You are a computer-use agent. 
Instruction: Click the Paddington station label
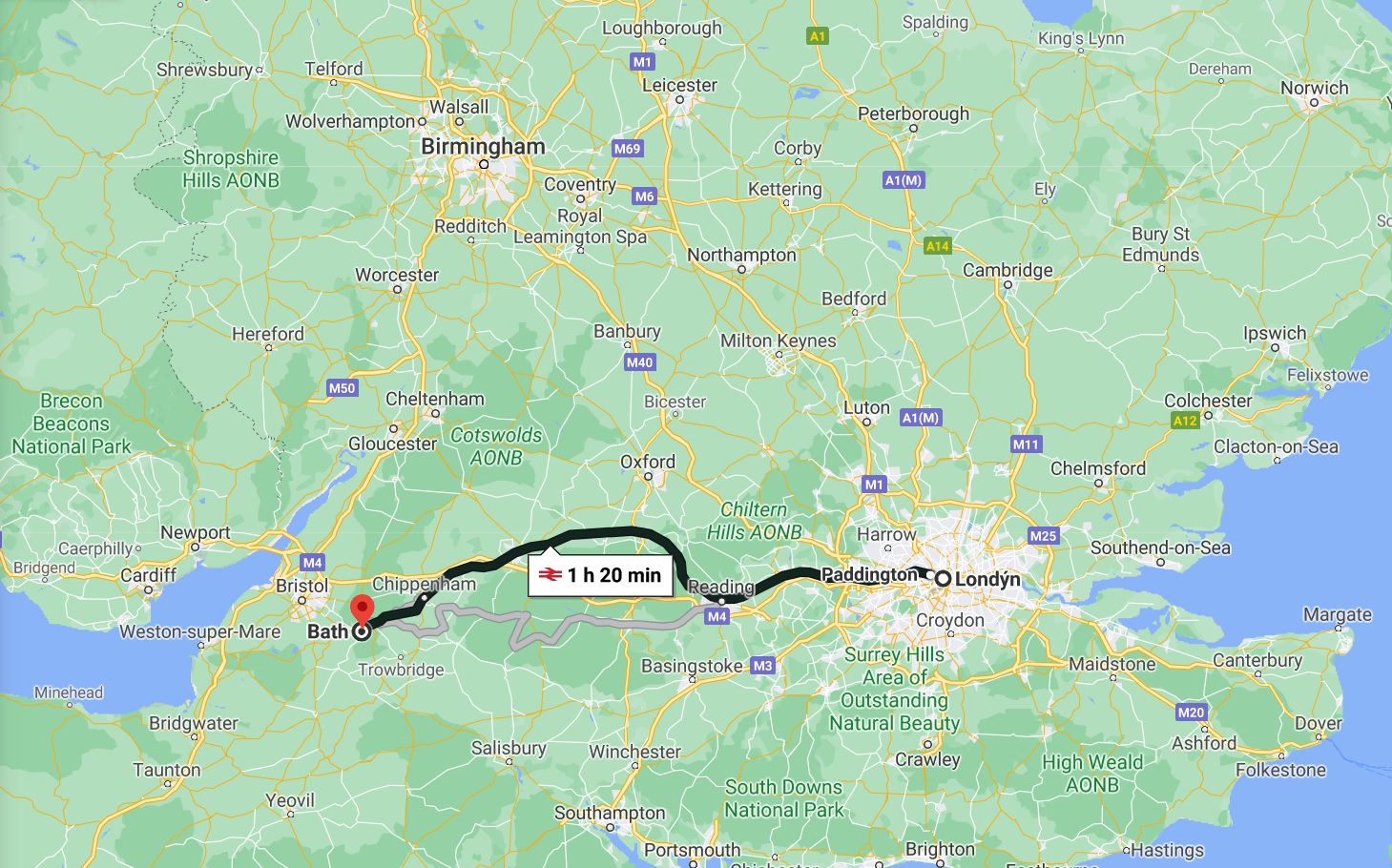coord(869,575)
